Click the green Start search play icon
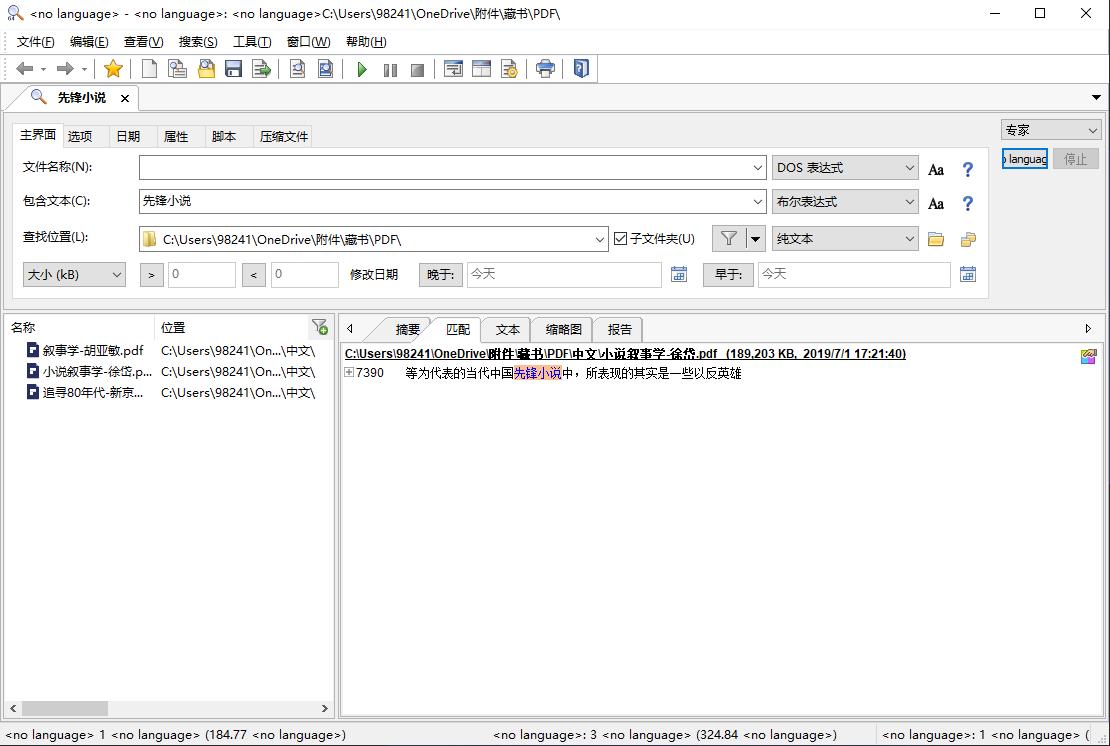 [362, 69]
